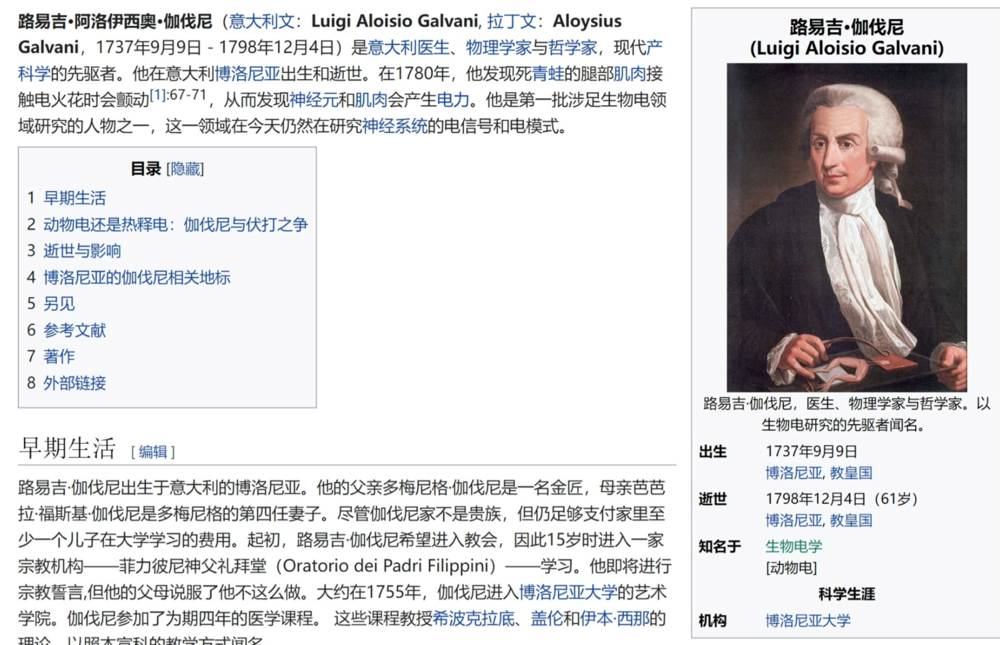Open the 青蛙 link
The height and width of the screenshot is (645, 1000).
548,73
